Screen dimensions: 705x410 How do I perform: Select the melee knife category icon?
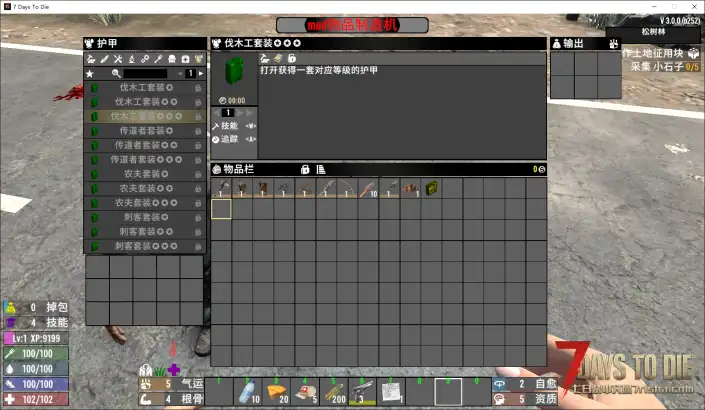104,59
